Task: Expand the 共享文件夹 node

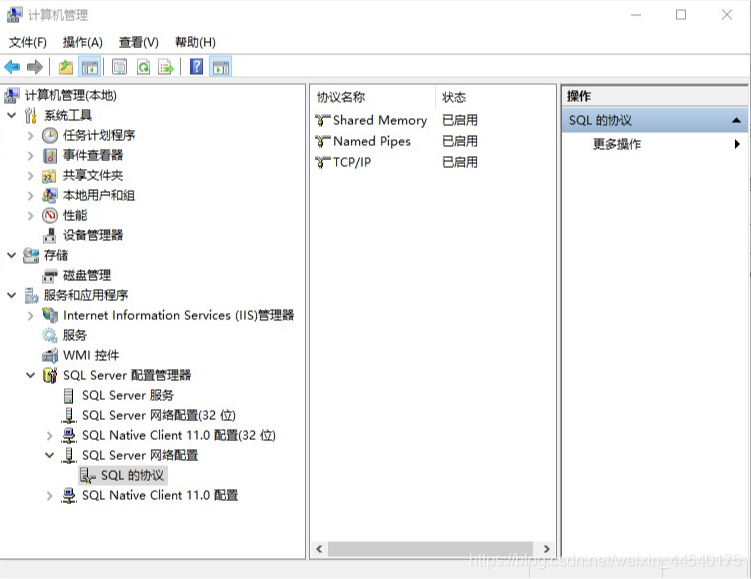Action: click(x=31, y=176)
